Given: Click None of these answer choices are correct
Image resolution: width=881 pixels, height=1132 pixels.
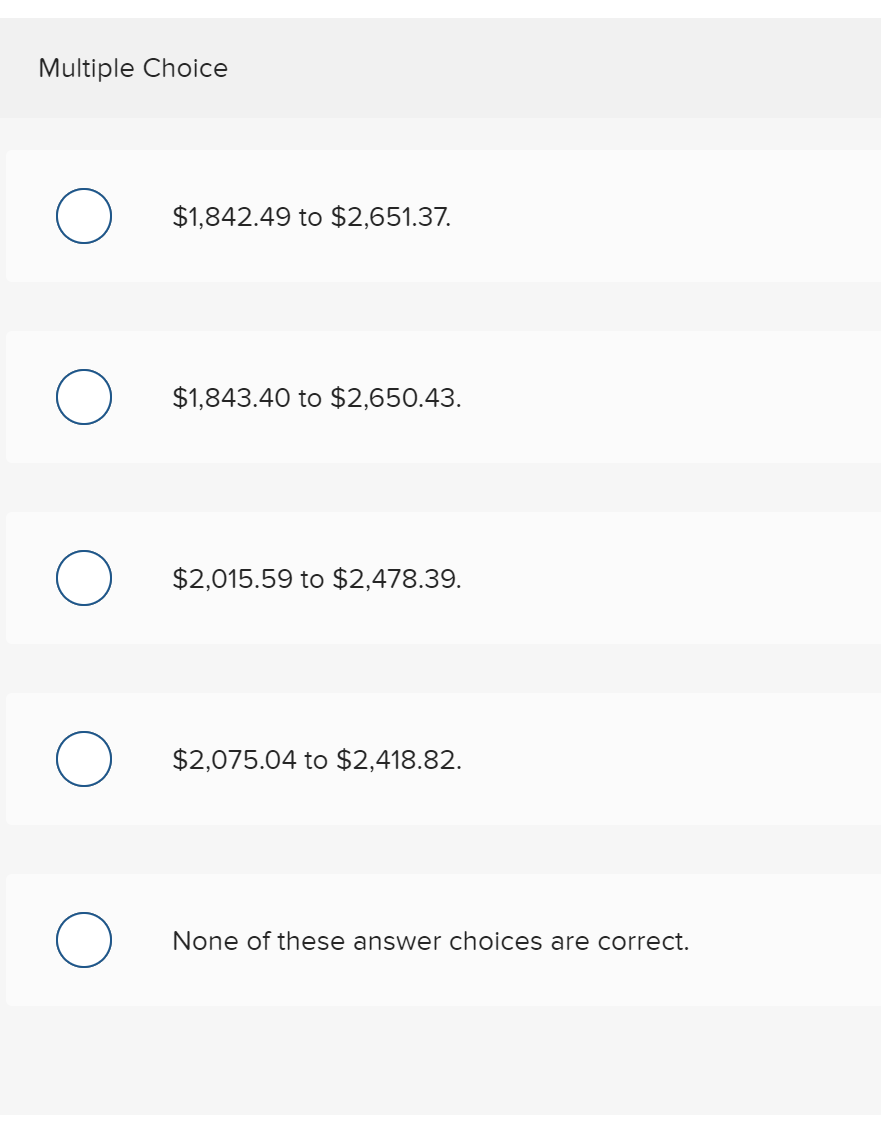Looking at the screenshot, I should coord(430,941).
